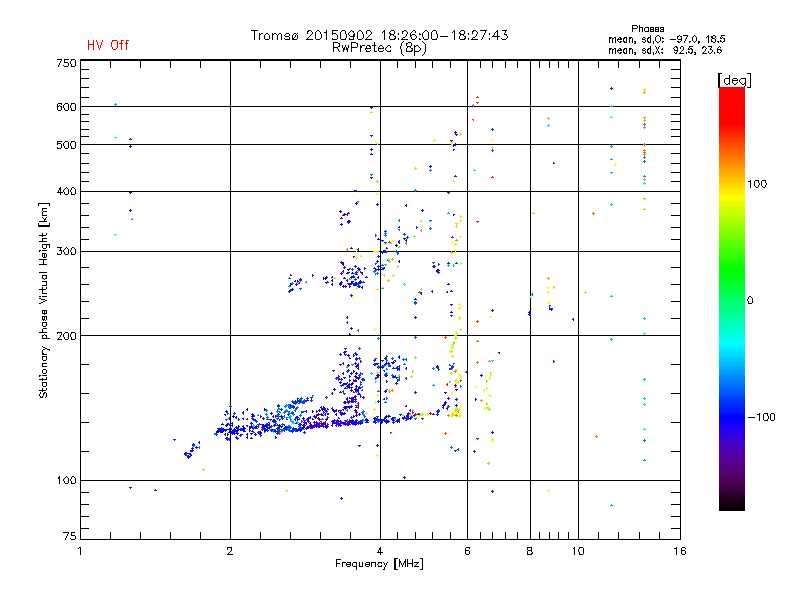
Task: Click the 'Phases' header text
Action: pyautogui.click(x=647, y=29)
